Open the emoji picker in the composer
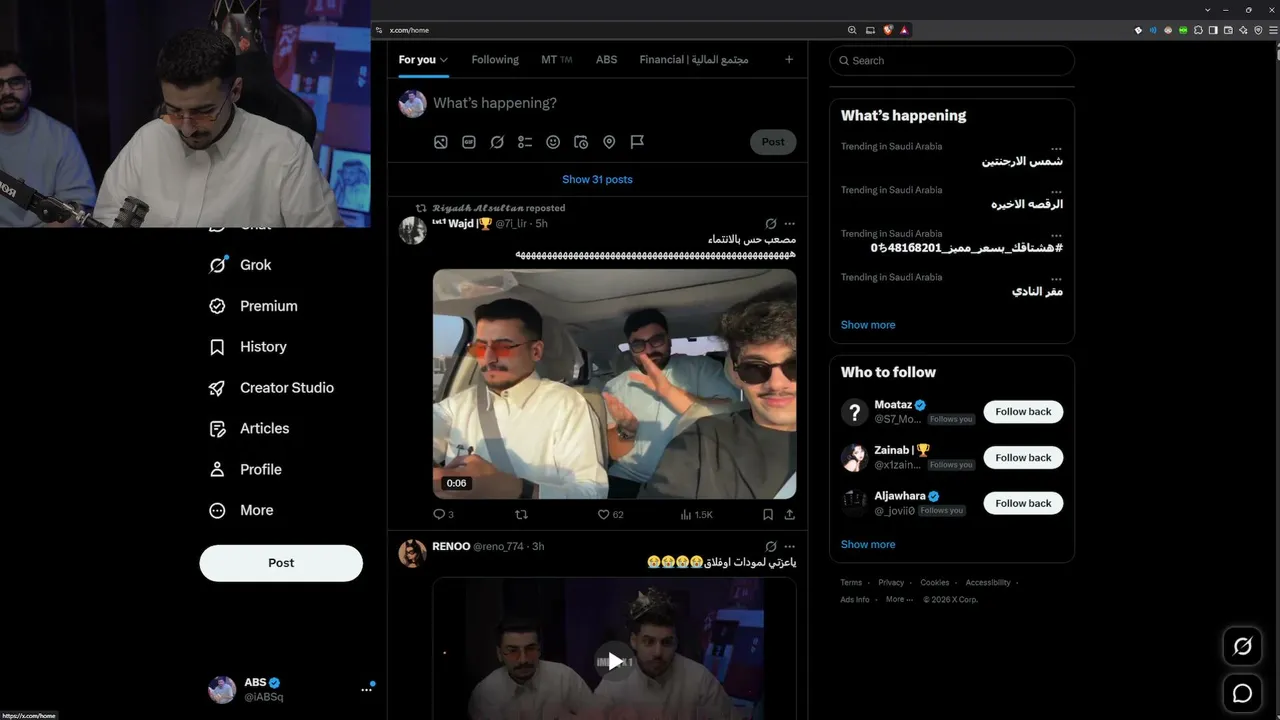The width and height of the screenshot is (1280, 720). pos(553,142)
